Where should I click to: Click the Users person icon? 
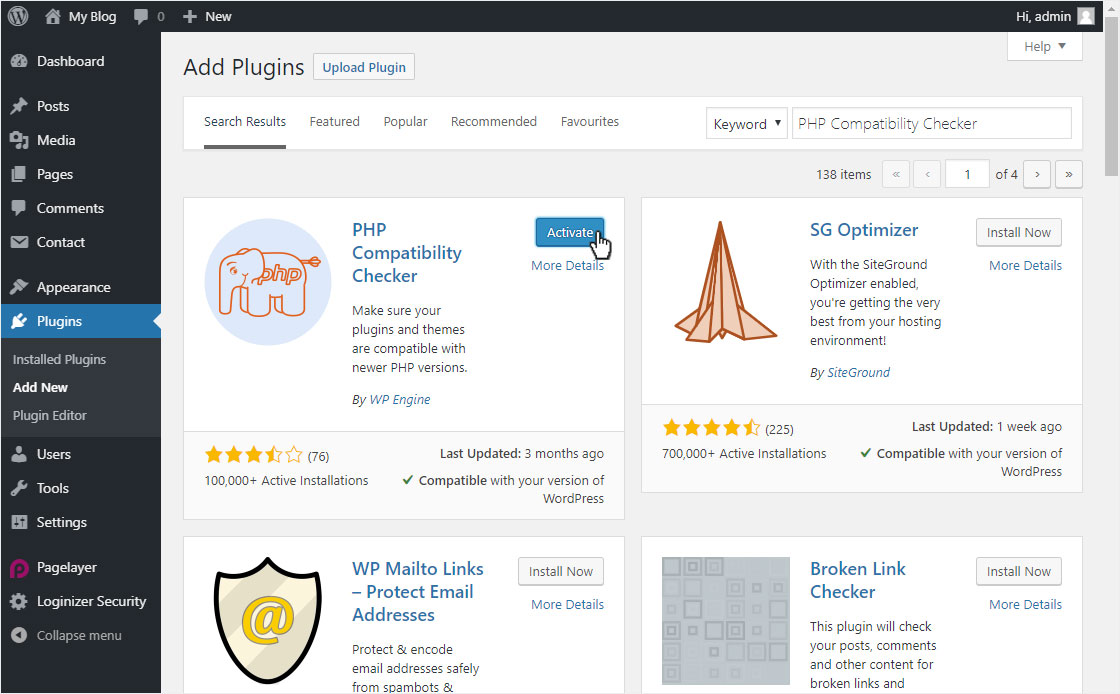[19, 454]
